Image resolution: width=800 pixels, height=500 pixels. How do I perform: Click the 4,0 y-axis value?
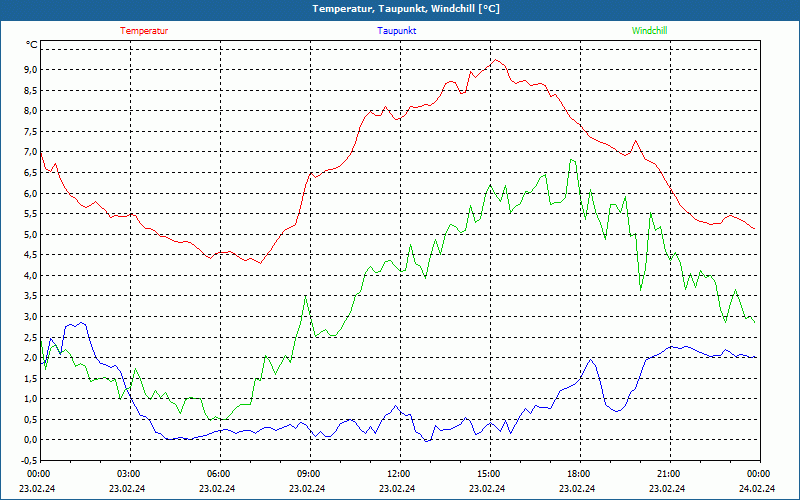pos(32,276)
